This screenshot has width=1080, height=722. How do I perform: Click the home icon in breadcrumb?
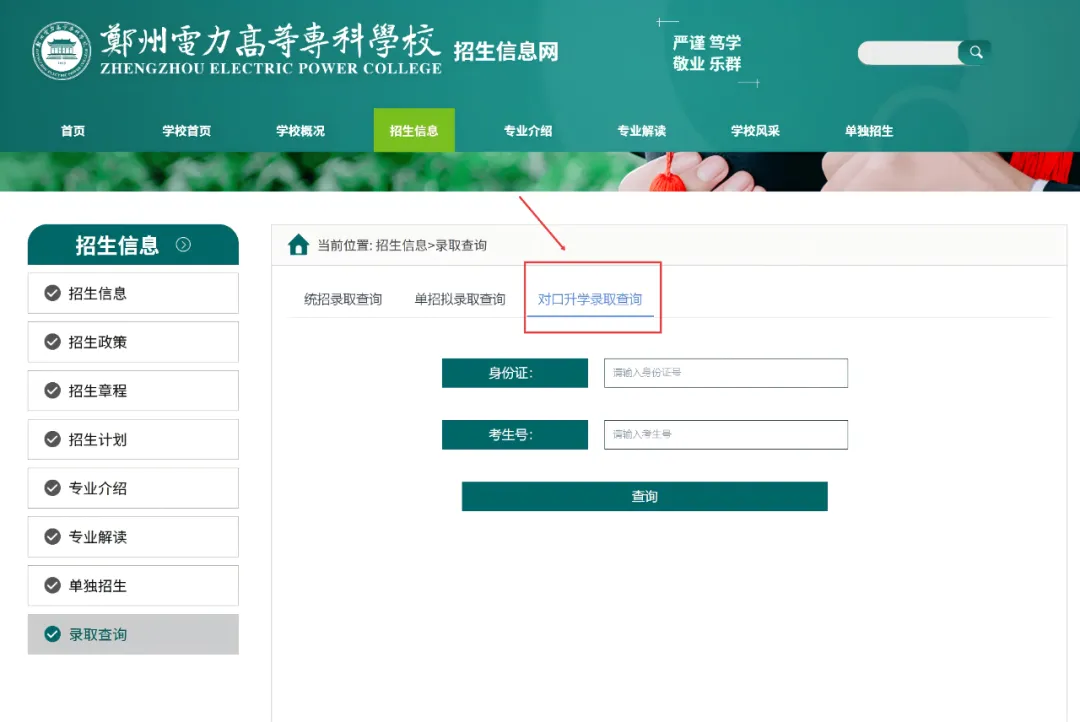point(298,245)
